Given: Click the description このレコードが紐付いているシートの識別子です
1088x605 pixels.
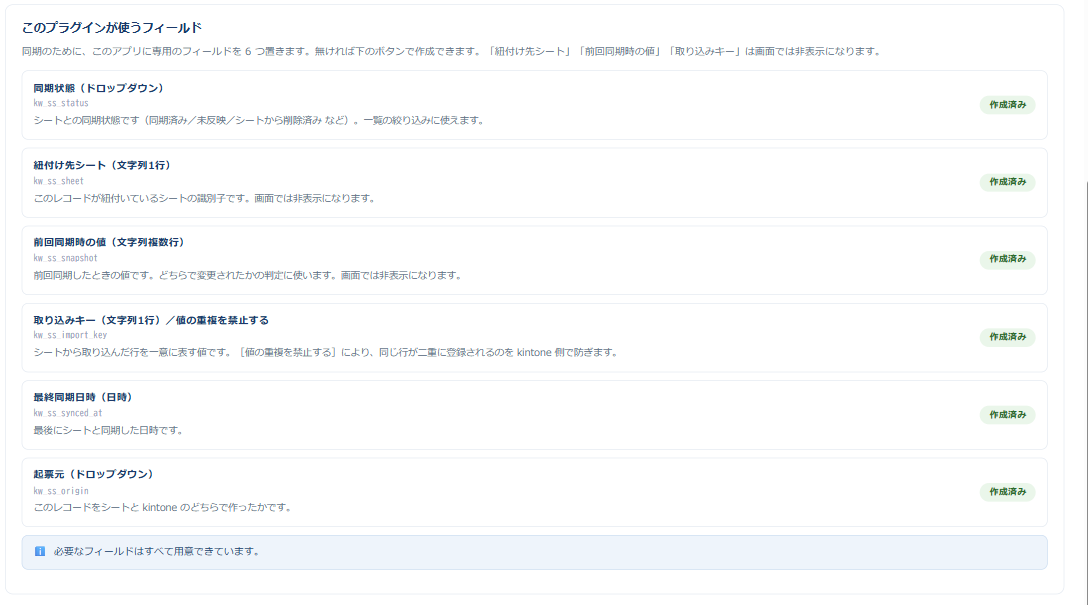Looking at the screenshot, I should [x=205, y=198].
